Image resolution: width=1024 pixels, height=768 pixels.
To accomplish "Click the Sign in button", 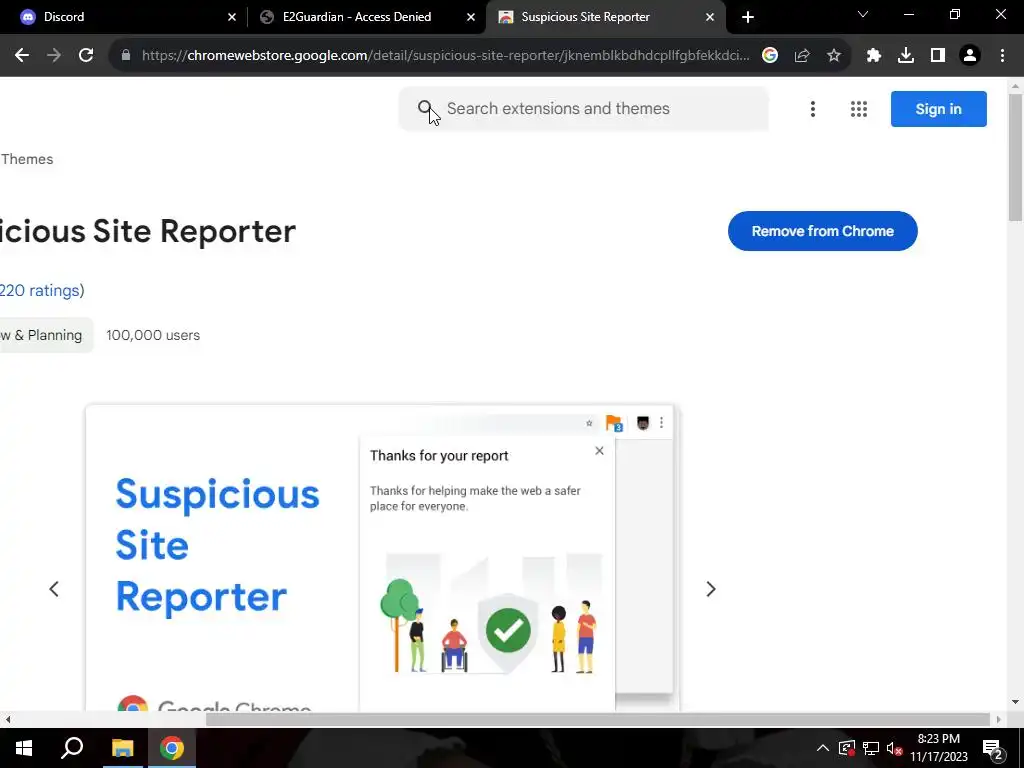I will [x=938, y=109].
